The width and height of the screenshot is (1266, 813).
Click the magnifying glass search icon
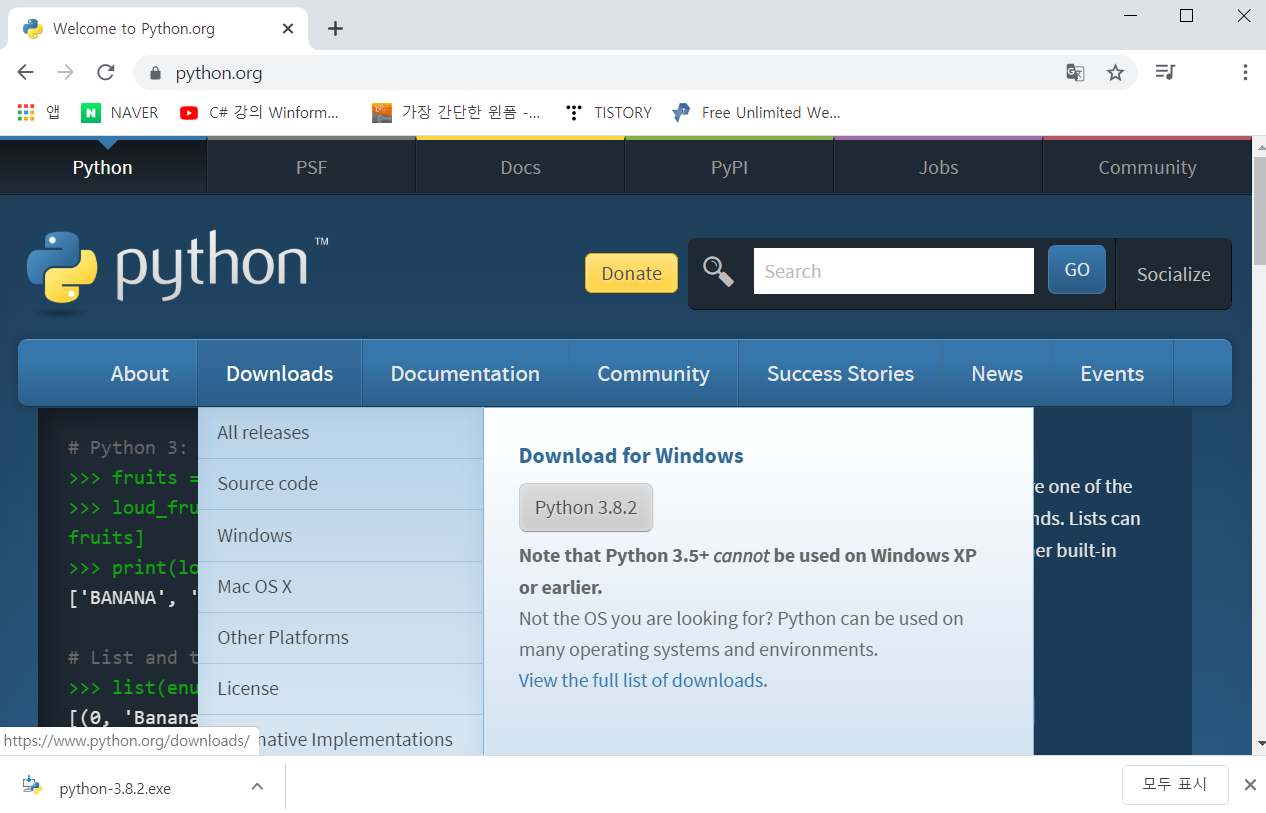718,271
